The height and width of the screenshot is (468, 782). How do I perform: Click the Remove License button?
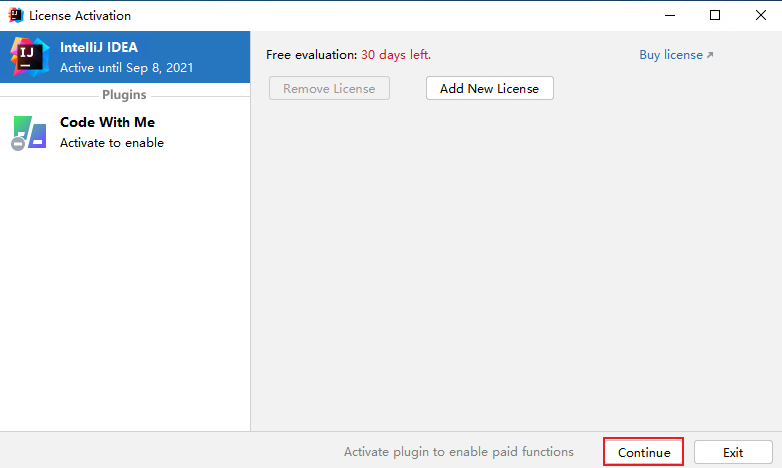point(329,88)
